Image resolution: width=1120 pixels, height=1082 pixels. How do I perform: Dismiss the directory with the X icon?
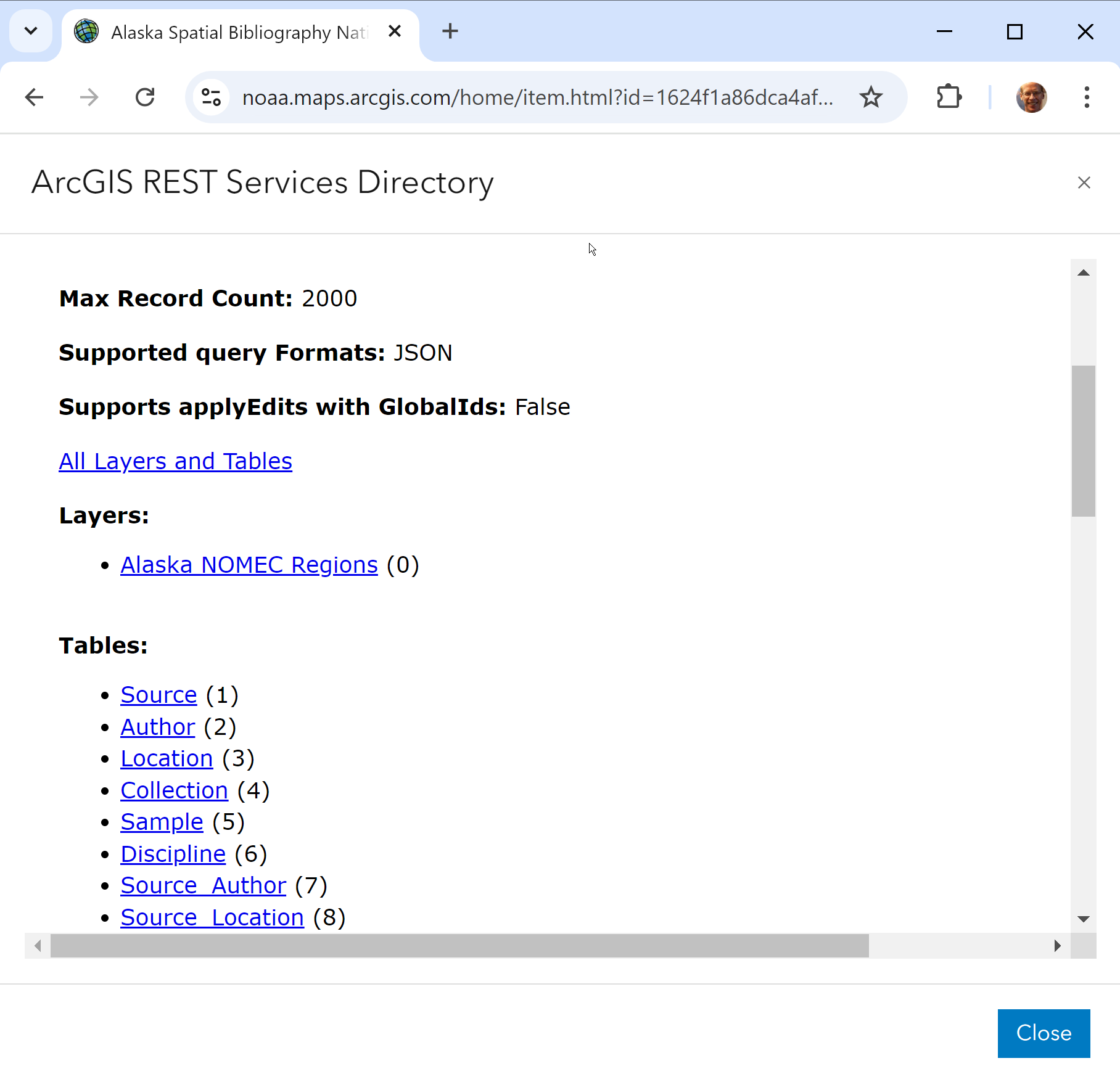click(1084, 182)
